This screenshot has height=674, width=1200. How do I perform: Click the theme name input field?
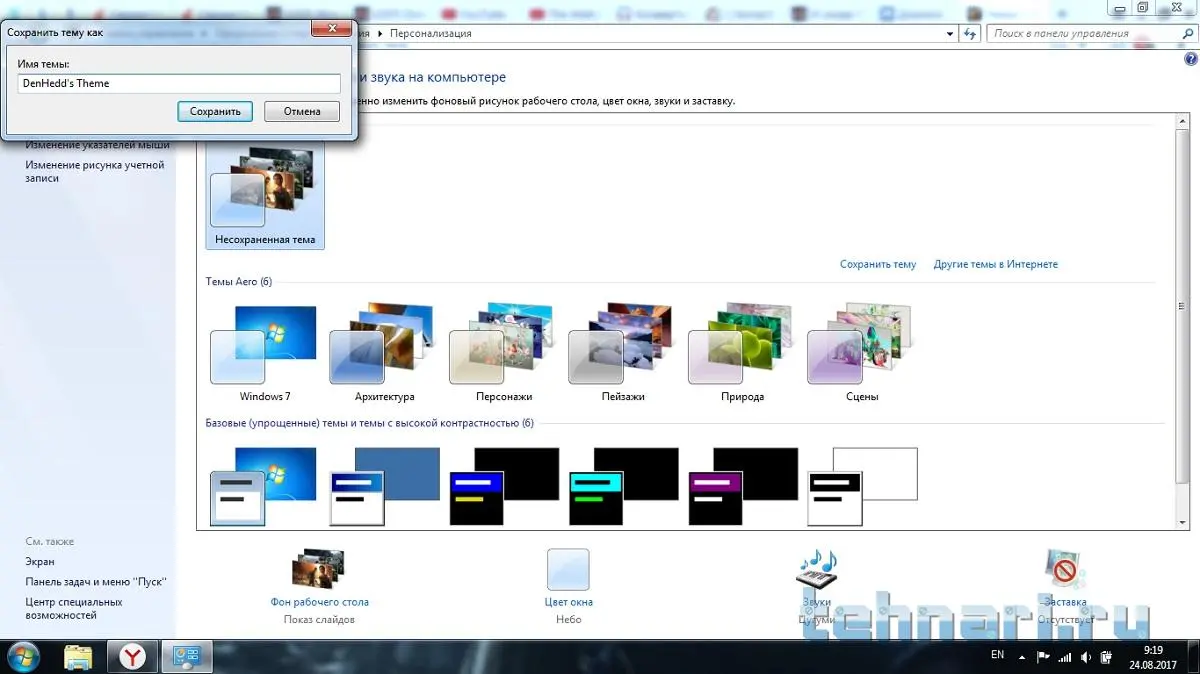tap(179, 84)
